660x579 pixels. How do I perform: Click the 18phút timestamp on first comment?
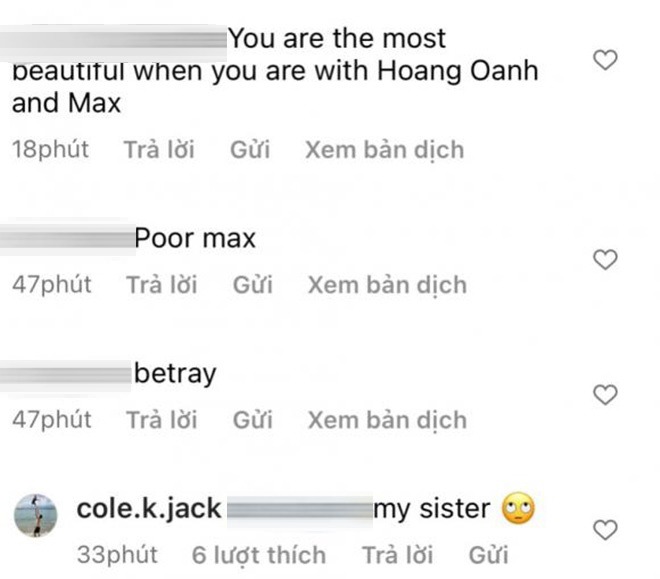50,150
